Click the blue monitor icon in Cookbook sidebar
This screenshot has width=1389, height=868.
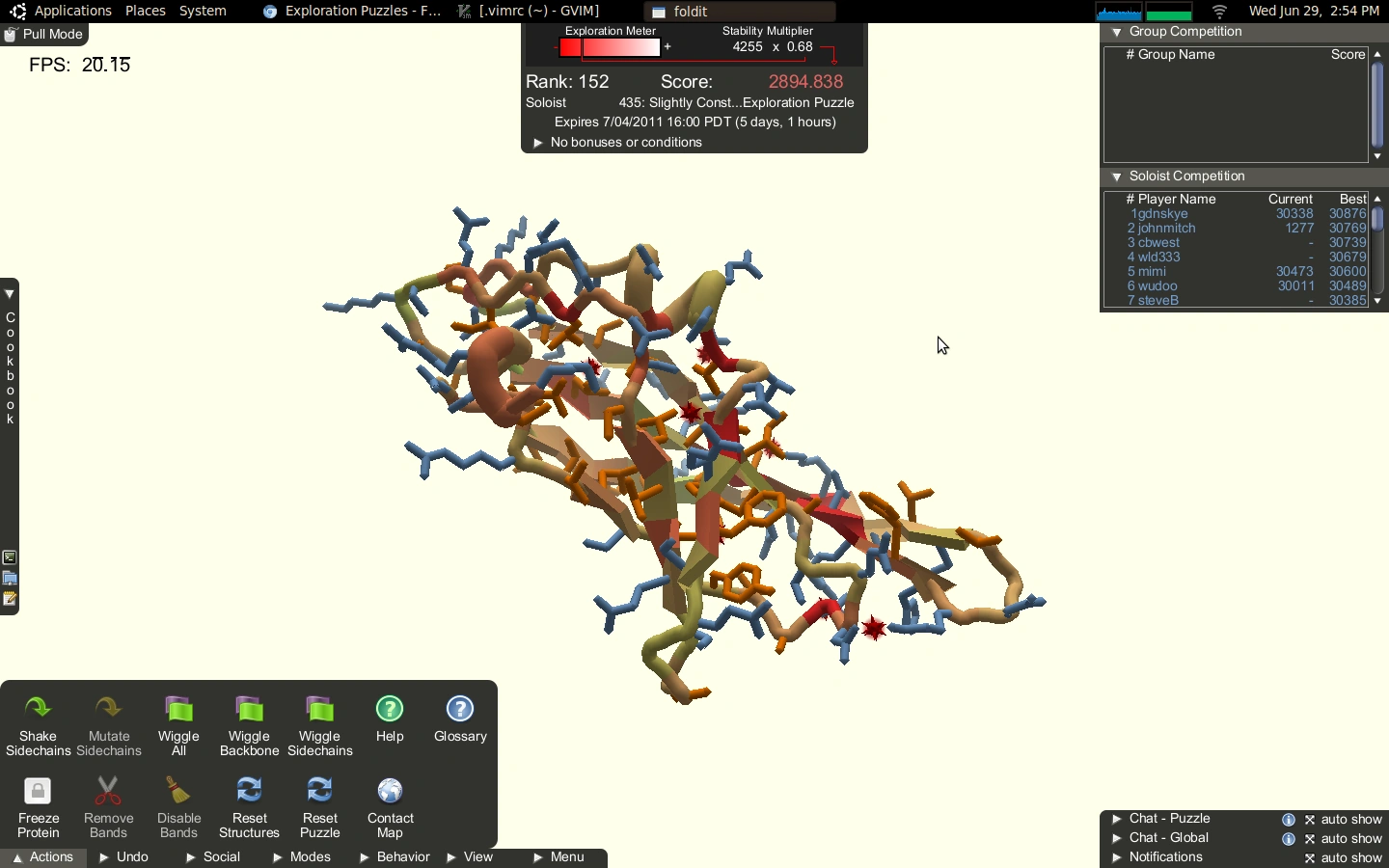point(10,579)
